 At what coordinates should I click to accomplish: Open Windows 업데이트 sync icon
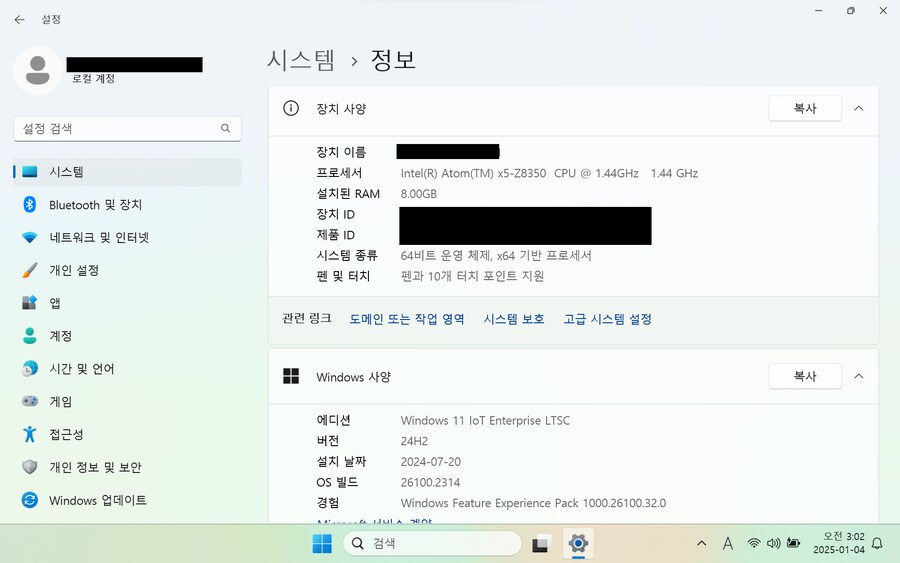(30, 500)
